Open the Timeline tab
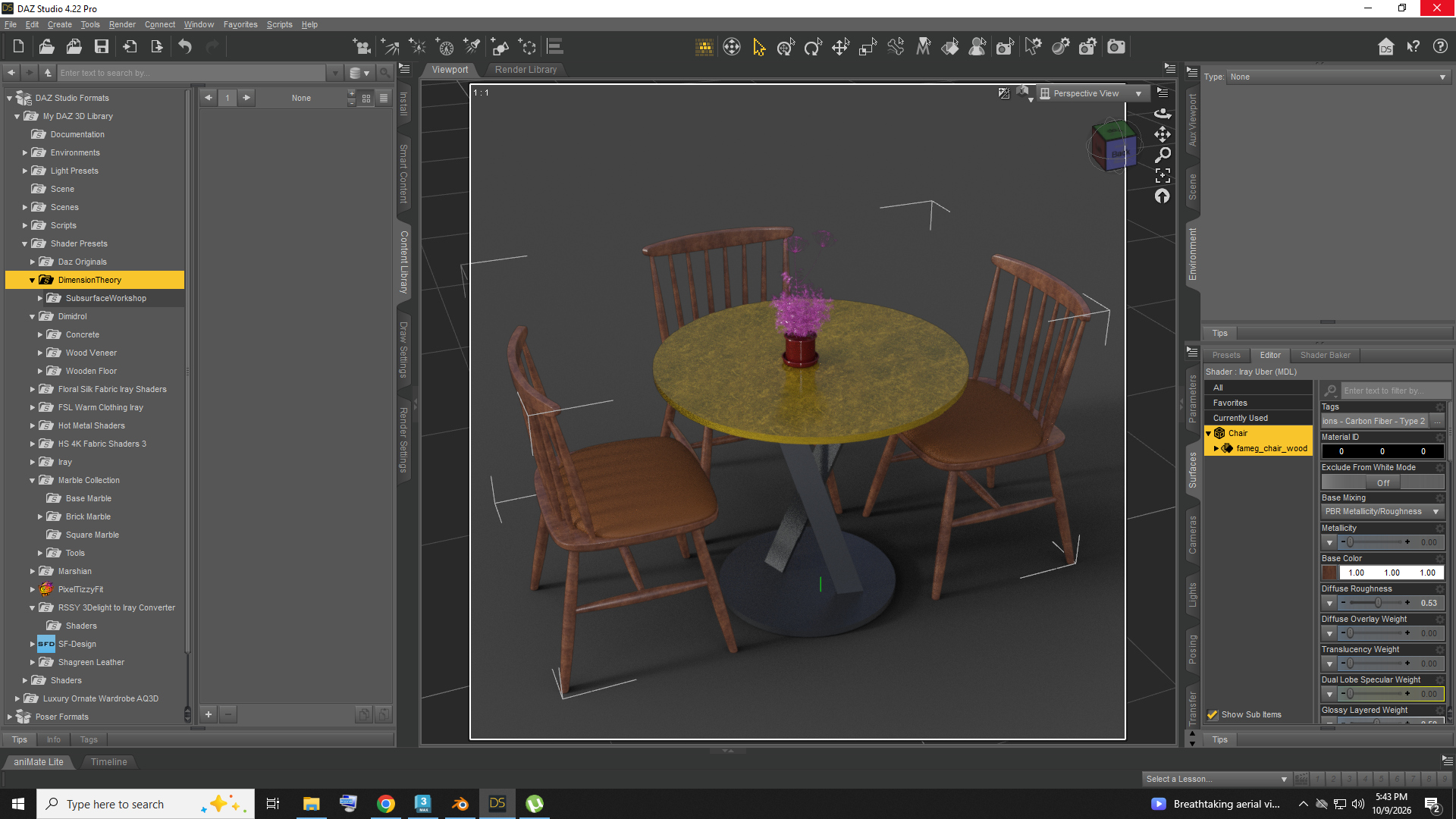The image size is (1456, 819). click(x=108, y=762)
